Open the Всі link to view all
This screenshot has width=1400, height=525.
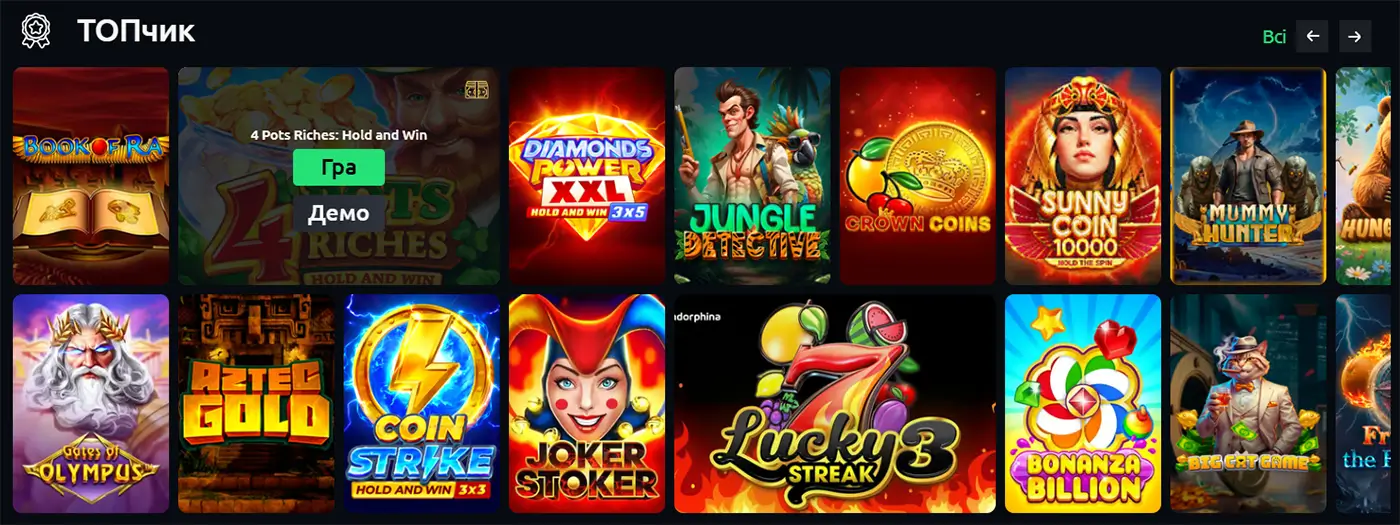click(1274, 36)
